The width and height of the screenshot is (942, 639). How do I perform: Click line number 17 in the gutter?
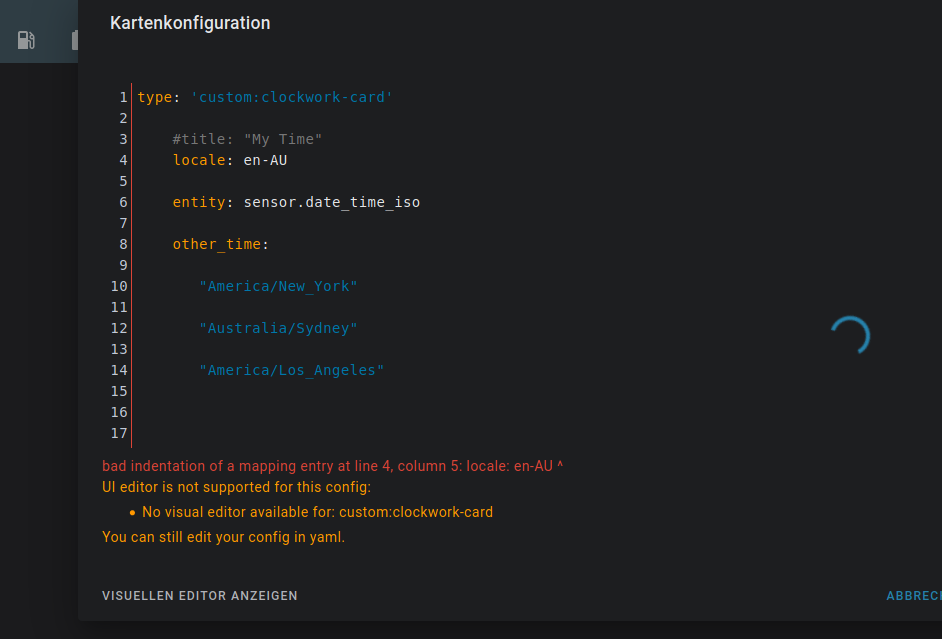119,433
